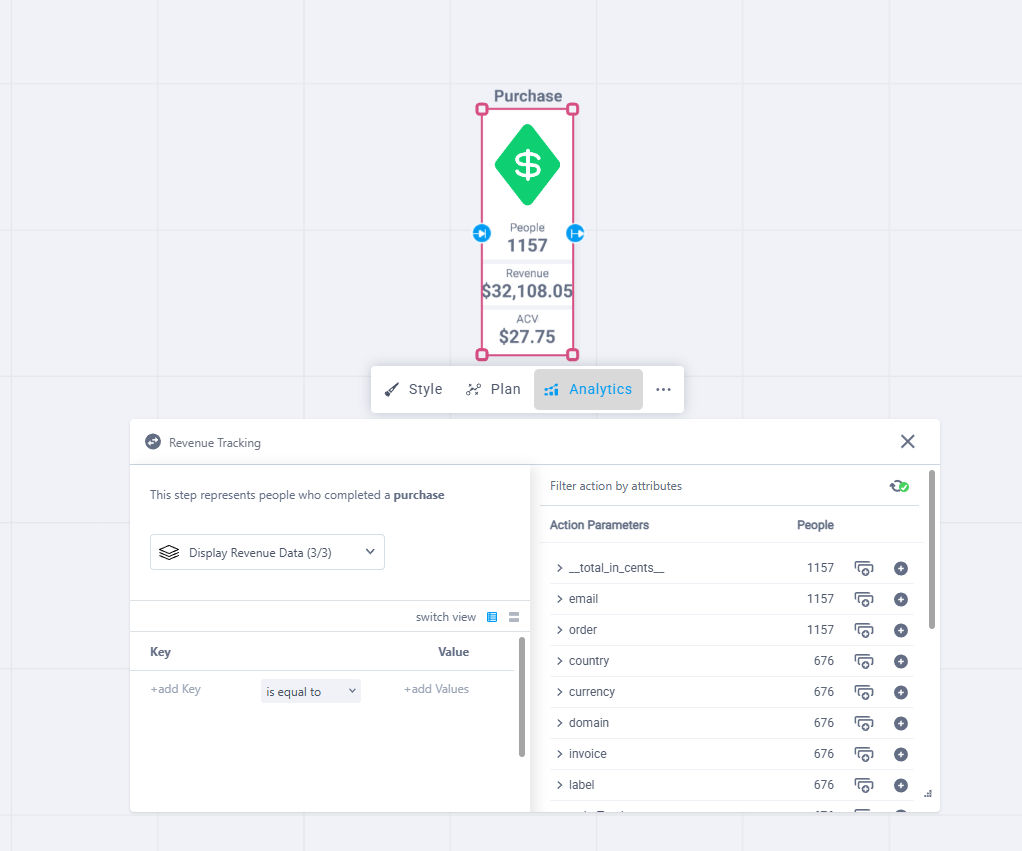Expand the country parameter row
The image size is (1022, 851).
point(559,661)
